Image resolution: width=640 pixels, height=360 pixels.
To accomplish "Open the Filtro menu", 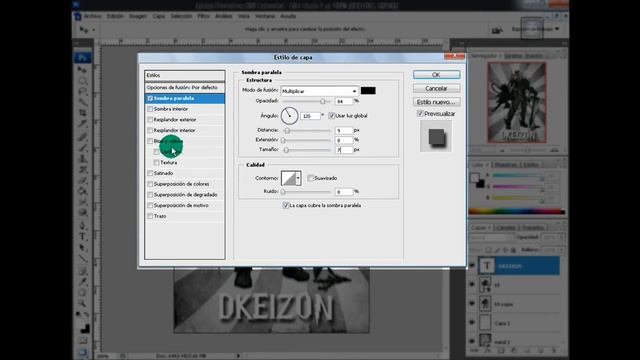I will (203, 16).
